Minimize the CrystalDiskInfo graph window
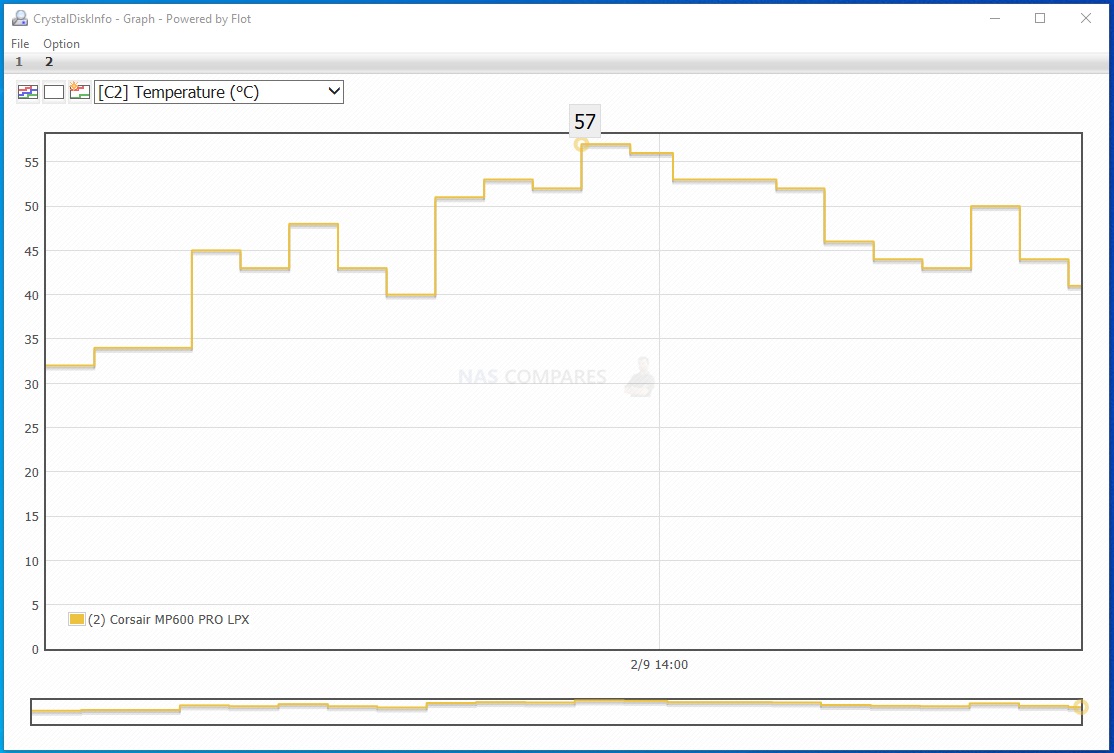The width and height of the screenshot is (1114, 753). click(x=994, y=18)
